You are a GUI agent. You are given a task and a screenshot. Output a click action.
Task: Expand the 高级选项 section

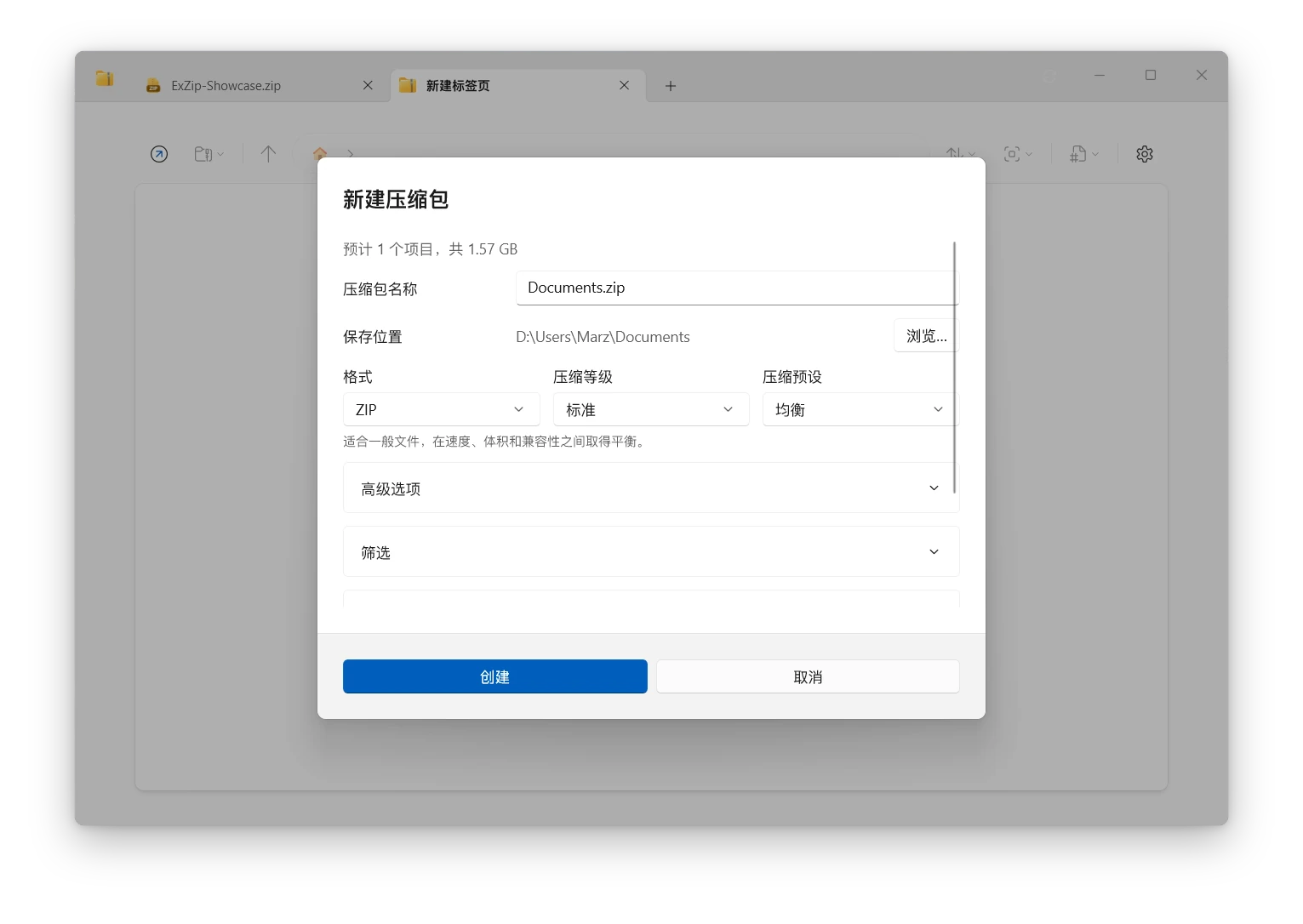[x=651, y=488]
